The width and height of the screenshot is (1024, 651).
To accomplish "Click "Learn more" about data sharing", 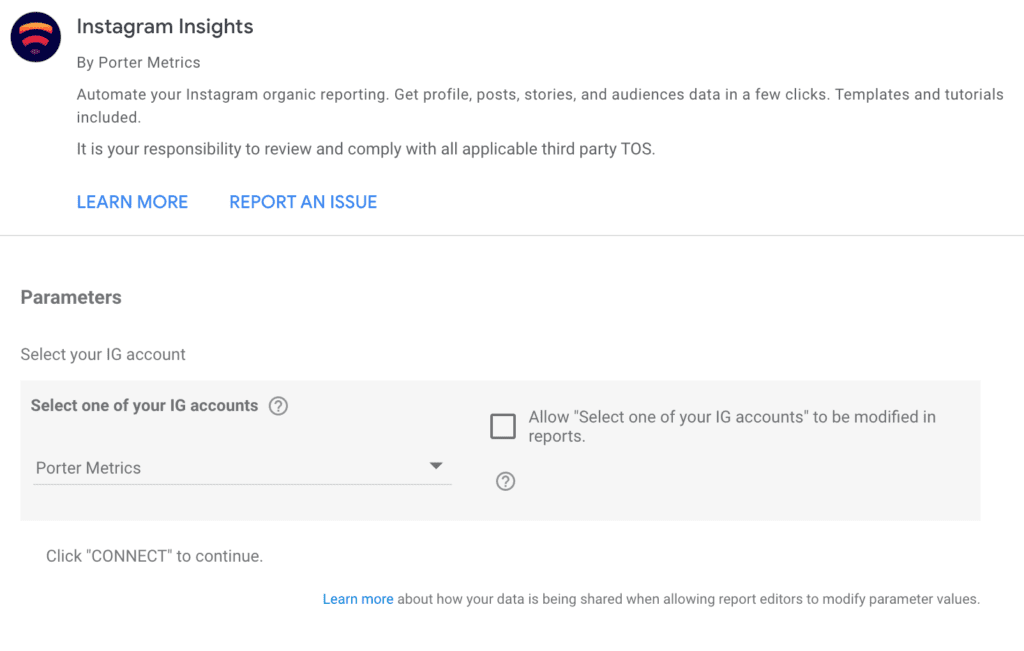I will coord(358,598).
